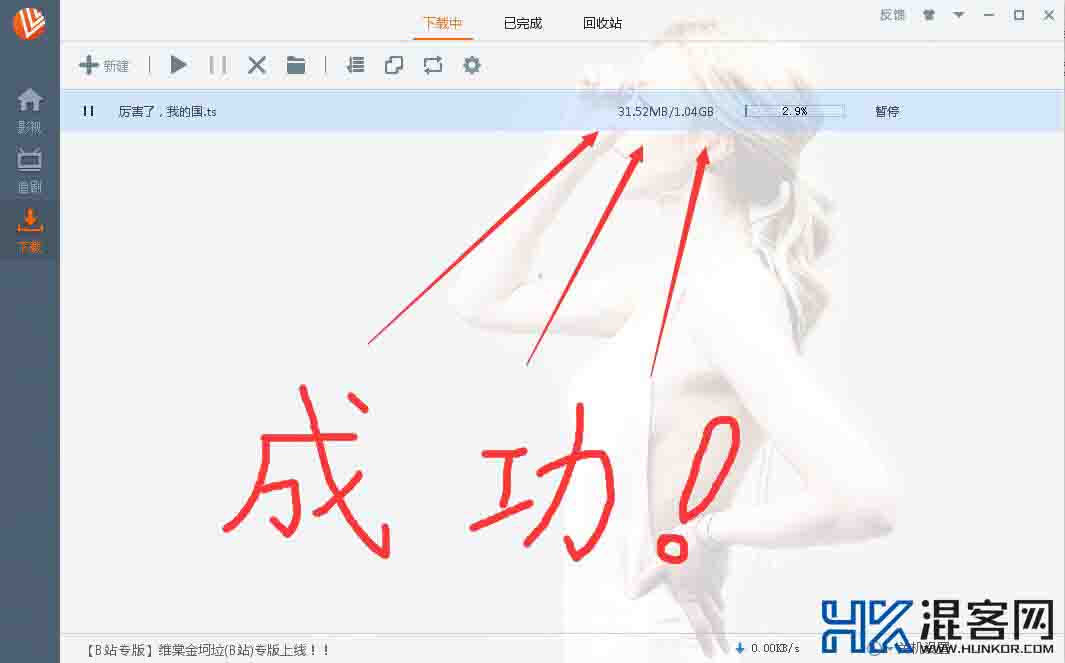Click 新建 to create a new download
This screenshot has width=1065, height=663.
[x=104, y=65]
